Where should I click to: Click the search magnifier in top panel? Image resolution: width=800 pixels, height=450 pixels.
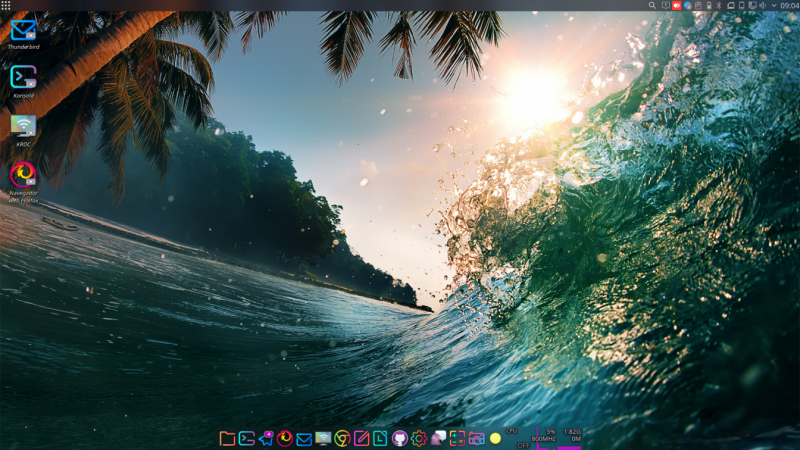point(653,6)
